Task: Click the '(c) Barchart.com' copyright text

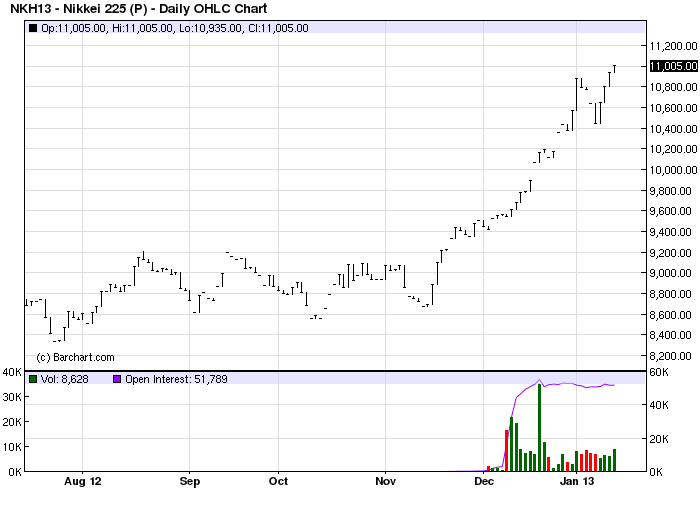Action: (x=75, y=357)
